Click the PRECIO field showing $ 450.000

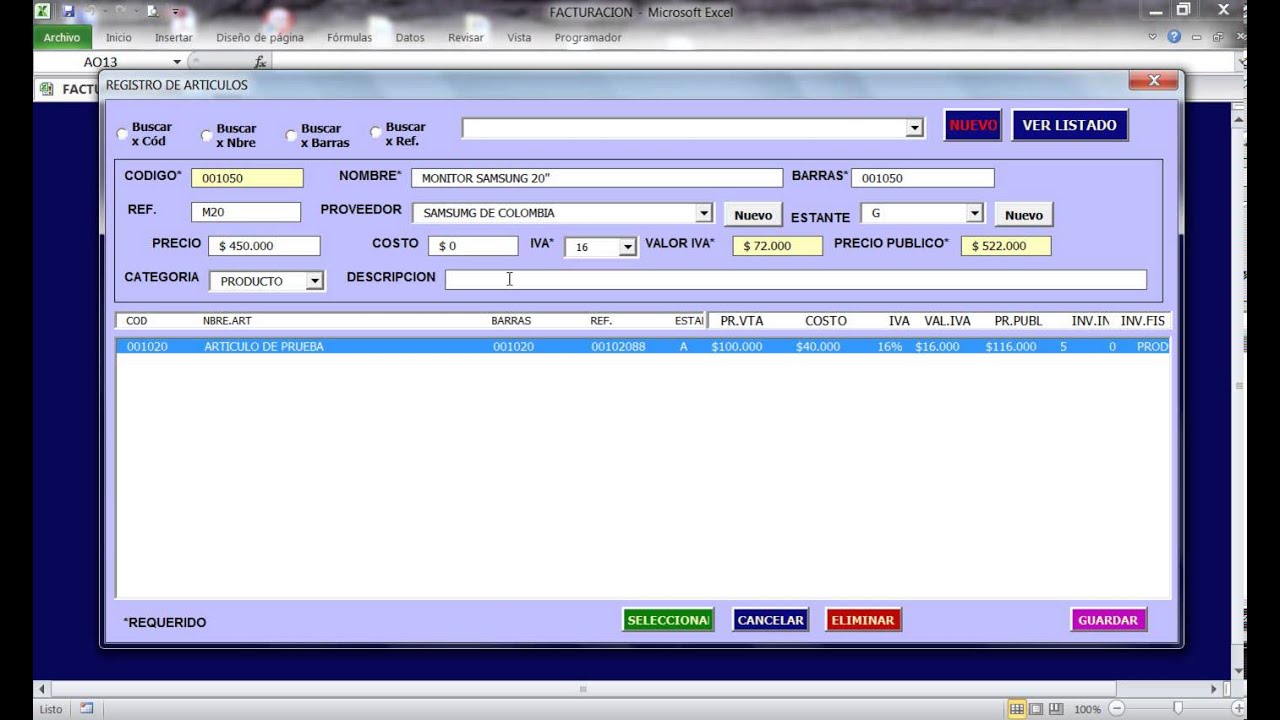tap(264, 246)
